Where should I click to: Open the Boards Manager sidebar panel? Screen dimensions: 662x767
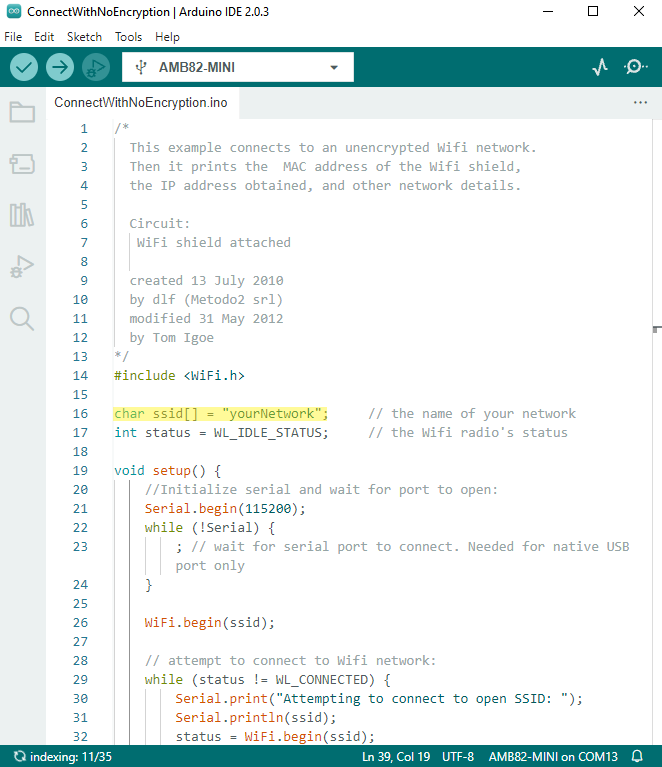pyautogui.click(x=22, y=163)
